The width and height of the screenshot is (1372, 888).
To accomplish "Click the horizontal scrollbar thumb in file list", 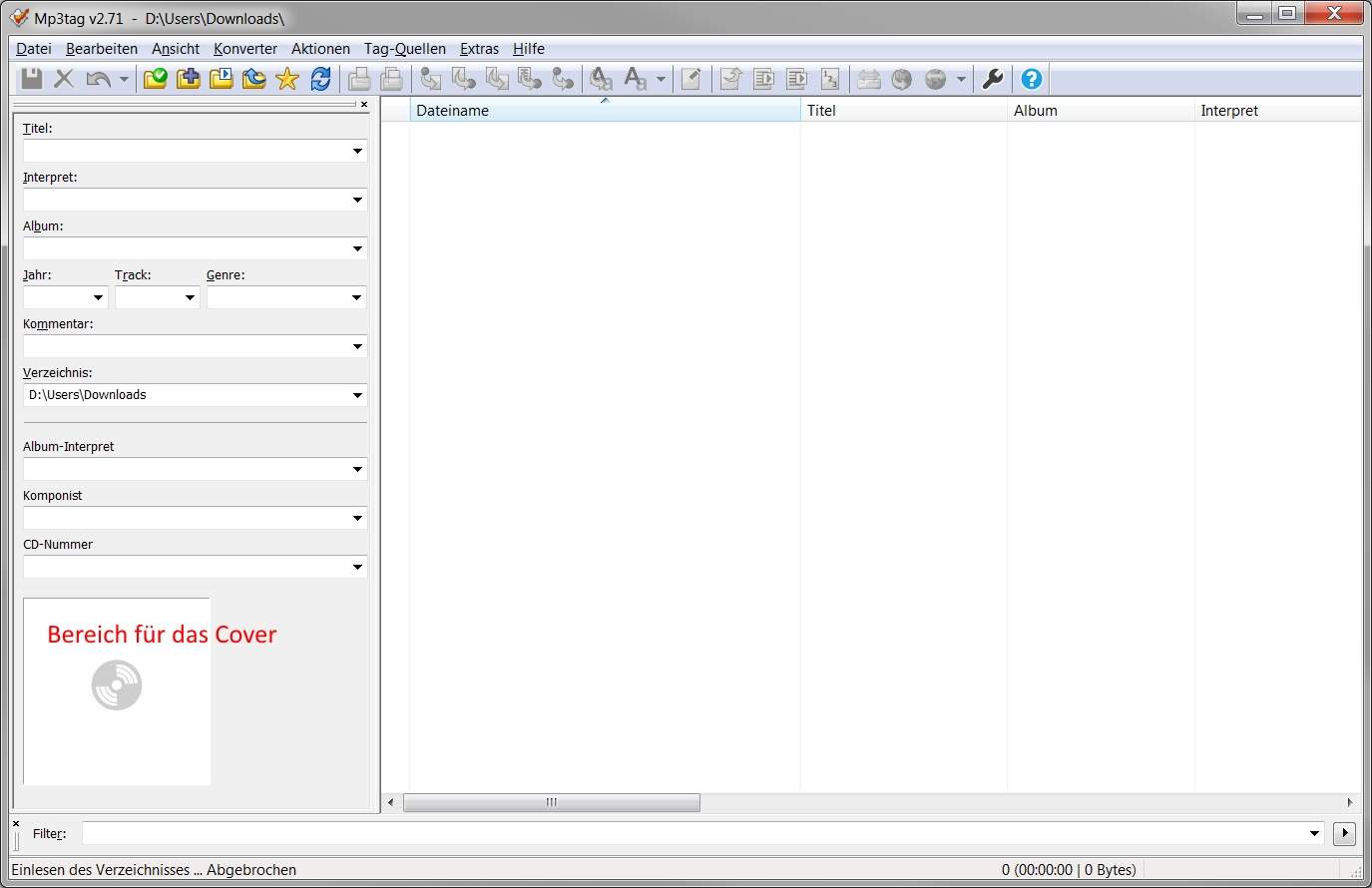I will 551,802.
